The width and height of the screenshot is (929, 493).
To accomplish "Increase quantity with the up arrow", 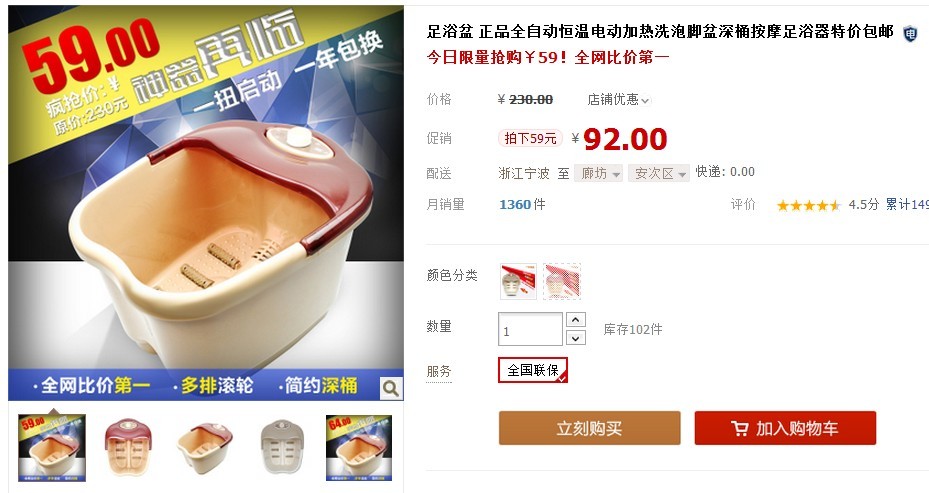I will tap(575, 319).
